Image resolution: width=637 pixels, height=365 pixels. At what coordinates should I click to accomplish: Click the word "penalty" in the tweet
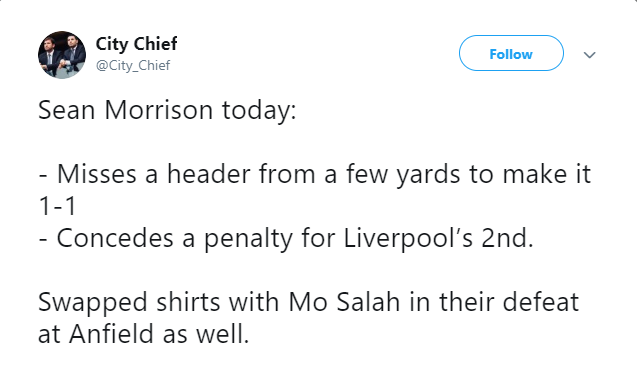(x=248, y=239)
